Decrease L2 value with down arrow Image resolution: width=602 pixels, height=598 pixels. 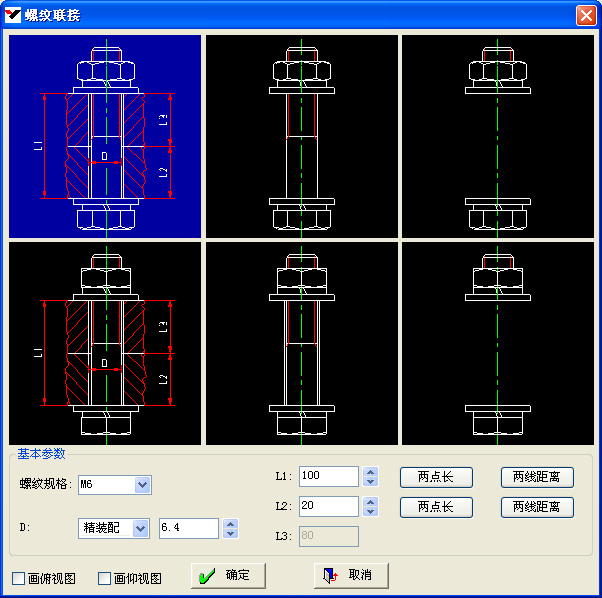pyautogui.click(x=370, y=512)
